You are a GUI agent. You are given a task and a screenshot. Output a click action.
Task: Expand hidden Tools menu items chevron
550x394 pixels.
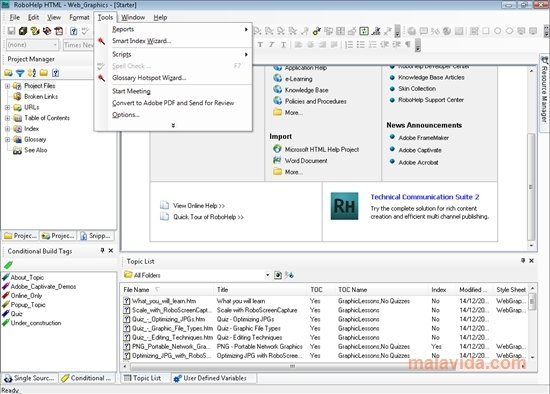173,125
